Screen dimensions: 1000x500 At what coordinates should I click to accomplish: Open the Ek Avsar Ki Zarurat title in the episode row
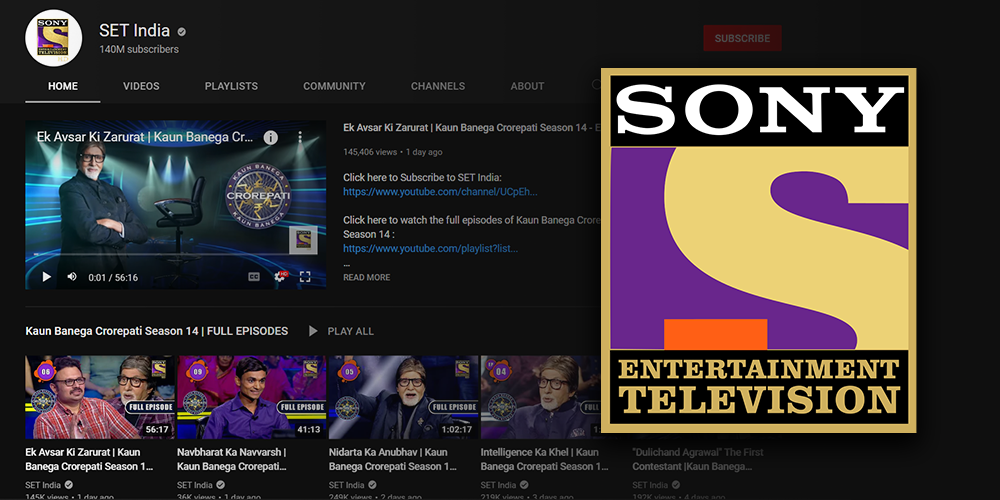click(89, 459)
